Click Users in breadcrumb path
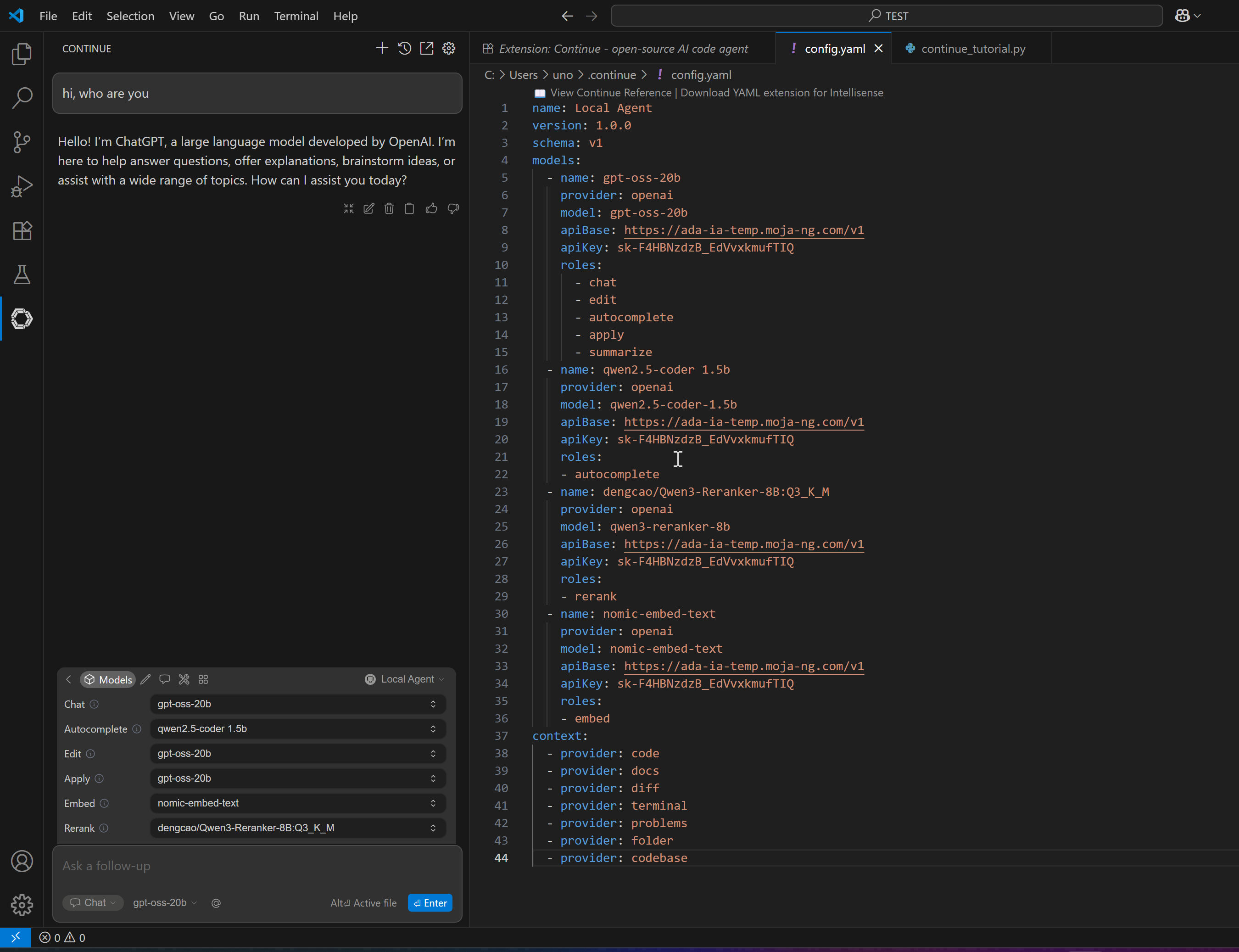The image size is (1239, 952). point(524,75)
